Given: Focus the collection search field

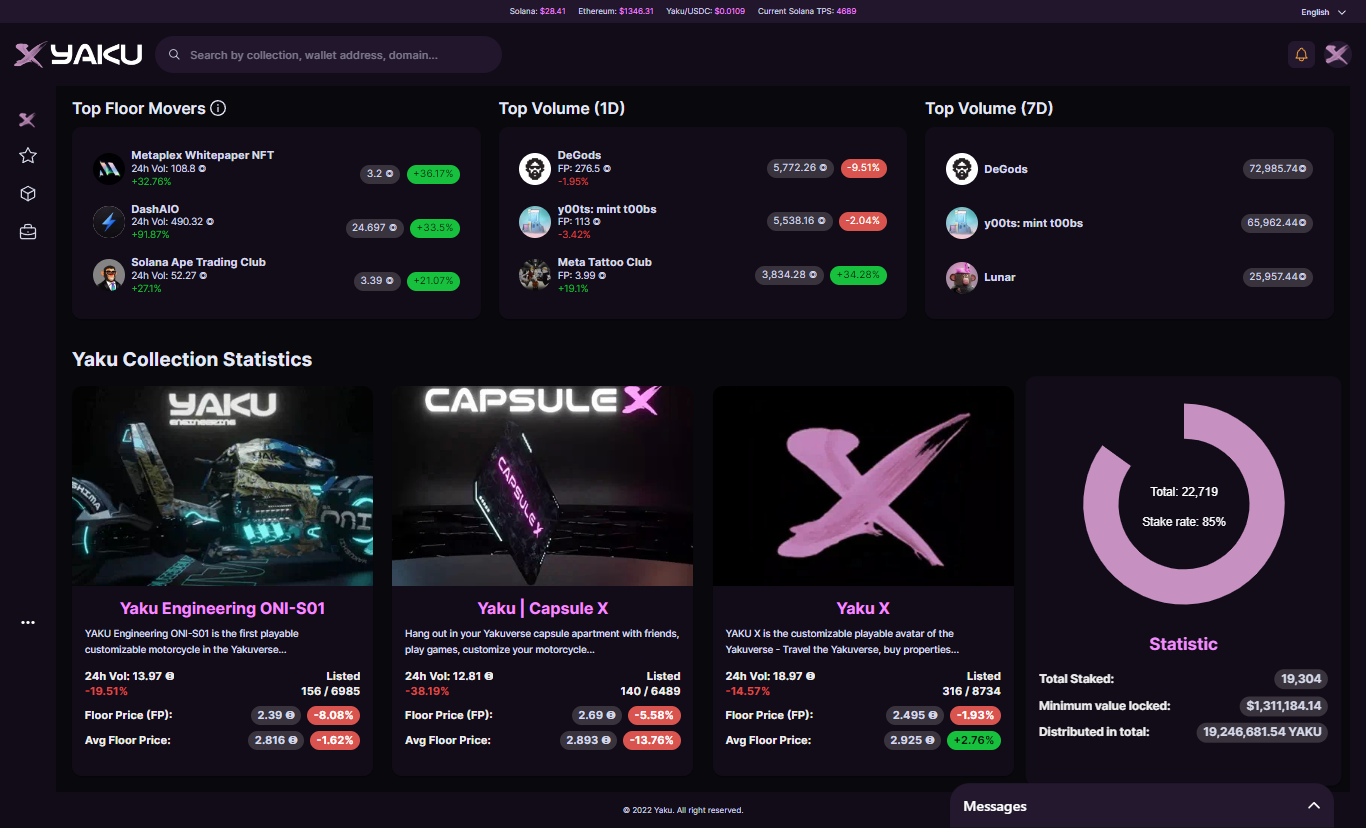Looking at the screenshot, I should coord(328,55).
